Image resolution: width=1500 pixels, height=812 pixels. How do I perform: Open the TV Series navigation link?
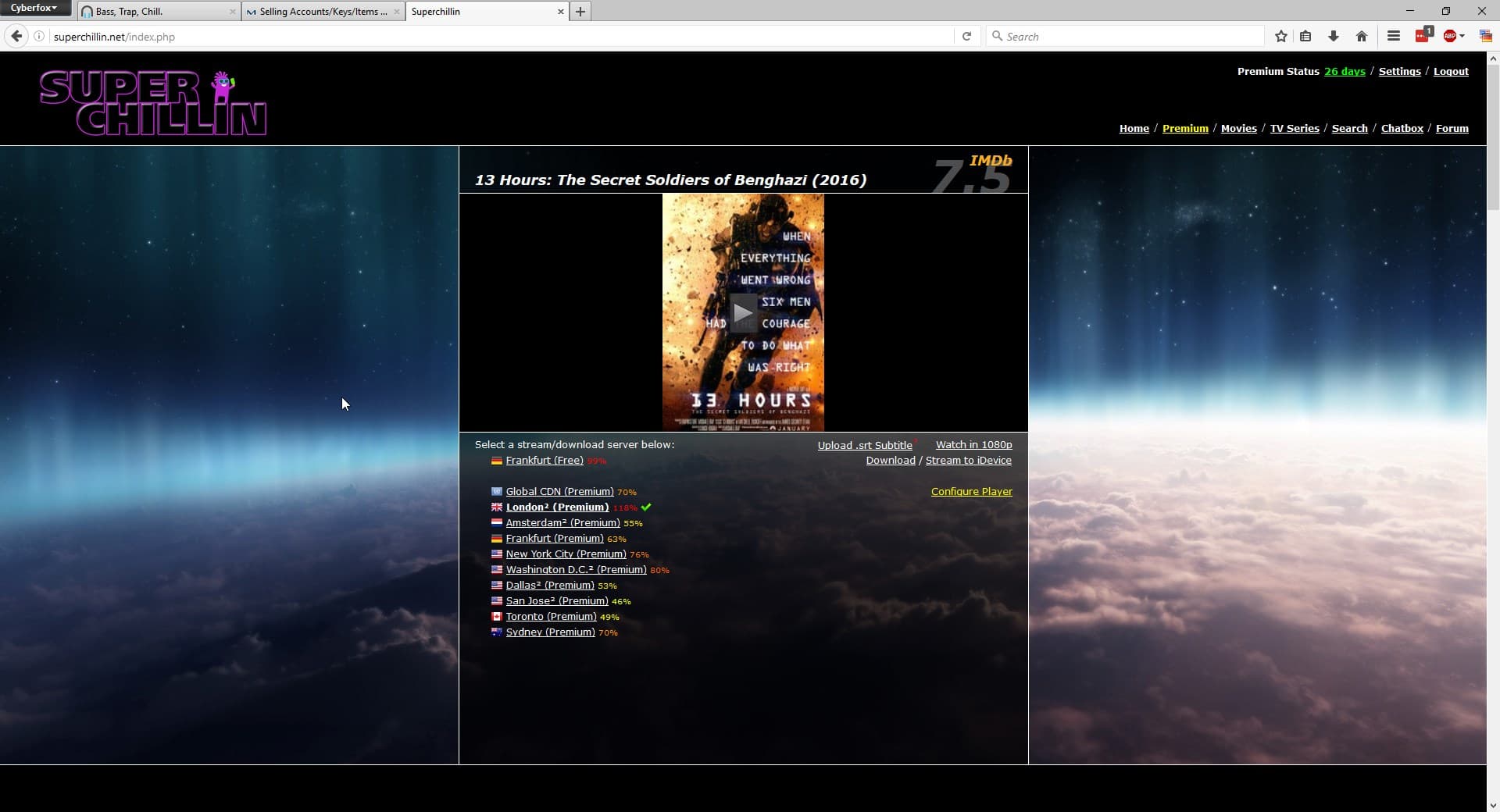point(1294,128)
